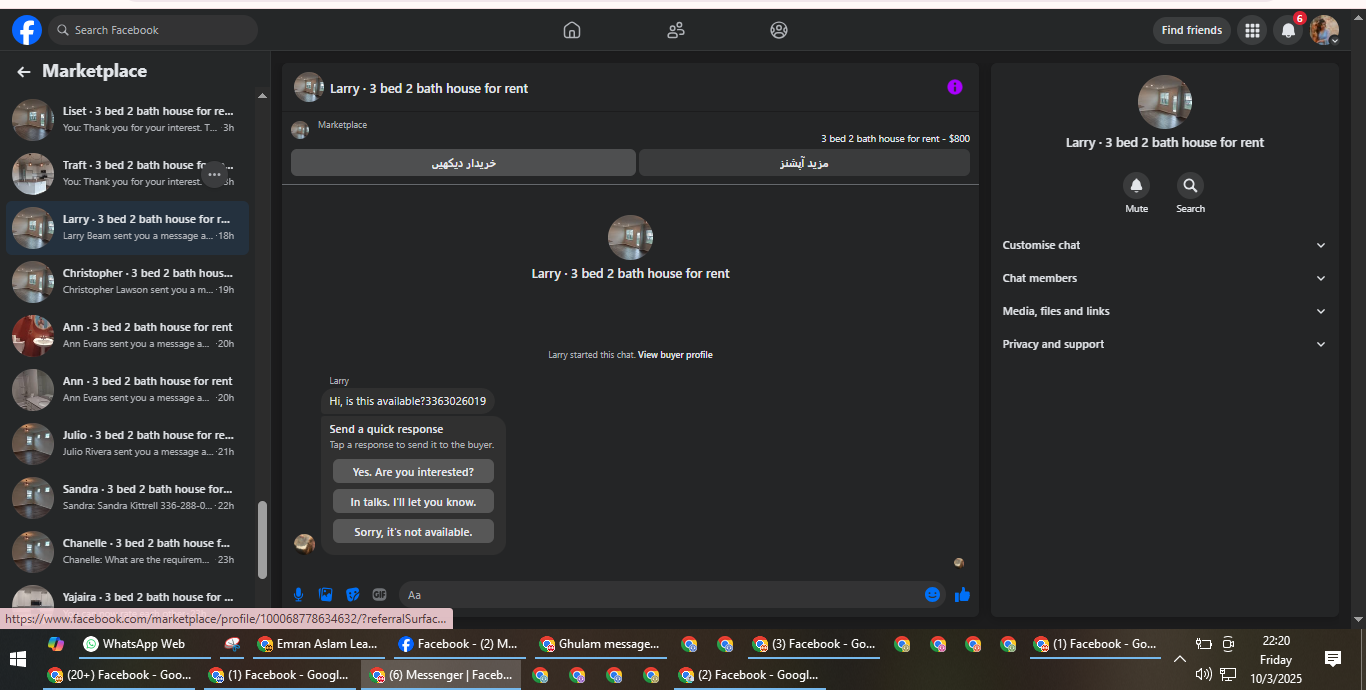Send quick response In talks. I'll let you know.
Image resolution: width=1366 pixels, height=690 pixels.
[x=413, y=502]
